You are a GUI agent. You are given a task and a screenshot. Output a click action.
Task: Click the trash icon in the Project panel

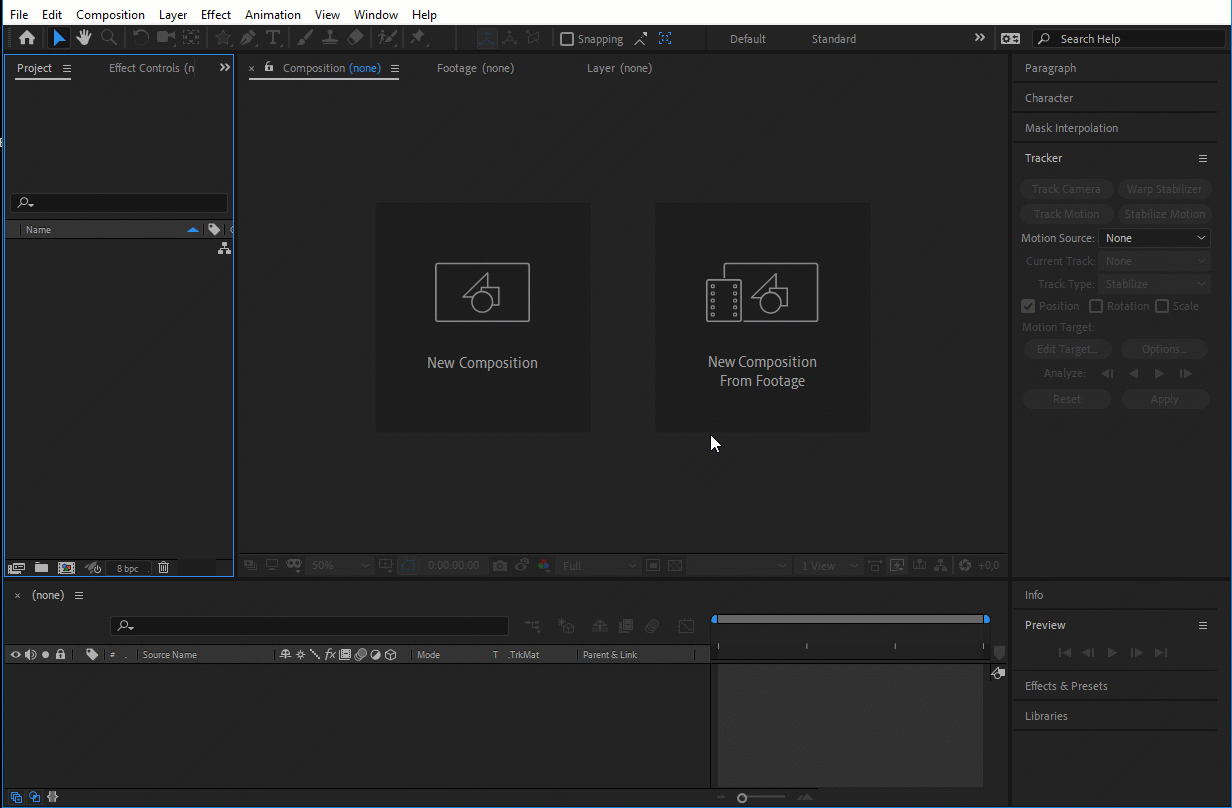pos(164,567)
